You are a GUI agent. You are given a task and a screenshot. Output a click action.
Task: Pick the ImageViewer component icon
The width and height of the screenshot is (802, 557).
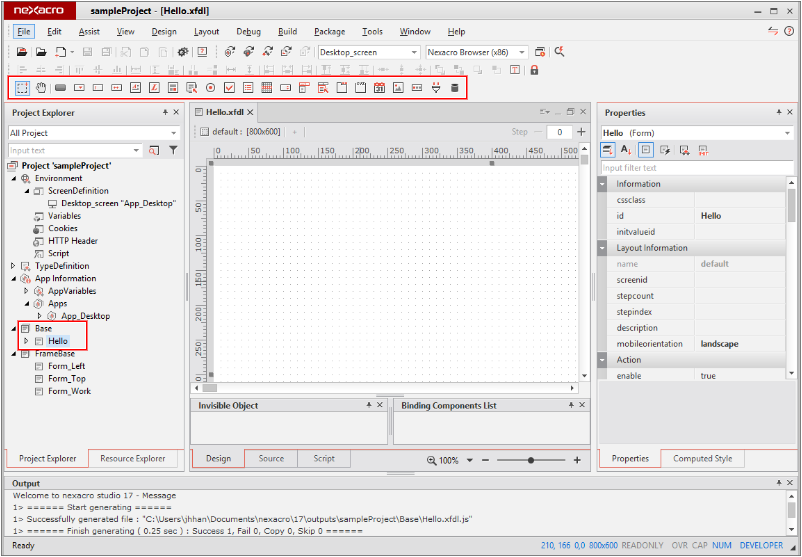click(x=398, y=88)
